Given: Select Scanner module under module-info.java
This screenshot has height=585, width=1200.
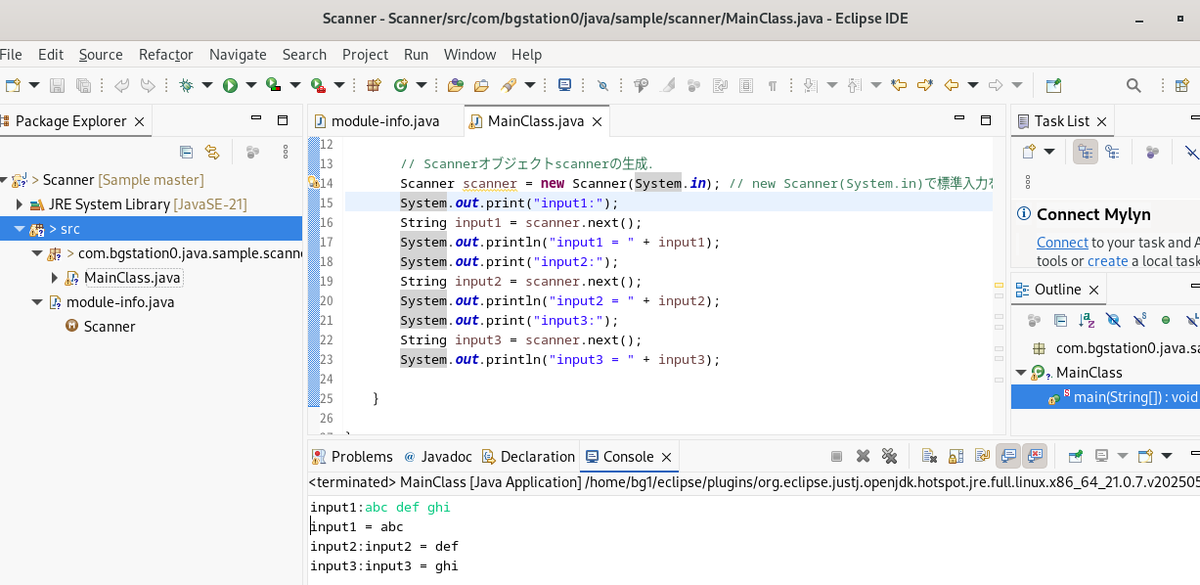Looking at the screenshot, I should pyautogui.click(x=109, y=327).
